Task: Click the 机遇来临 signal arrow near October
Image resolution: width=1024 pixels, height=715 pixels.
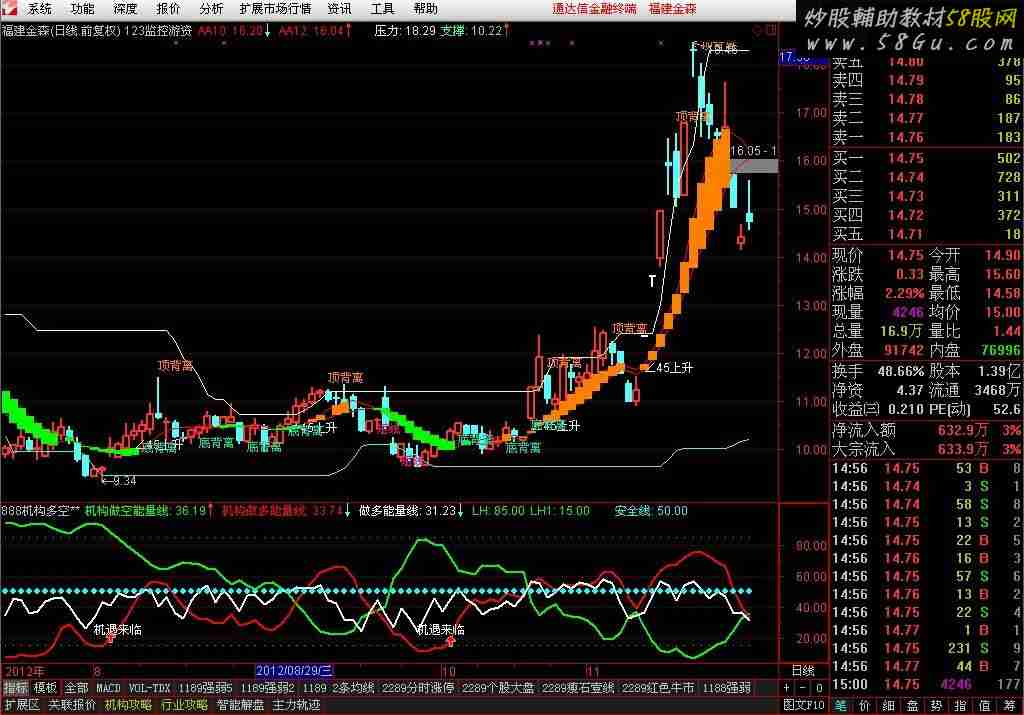Action: pos(451,642)
